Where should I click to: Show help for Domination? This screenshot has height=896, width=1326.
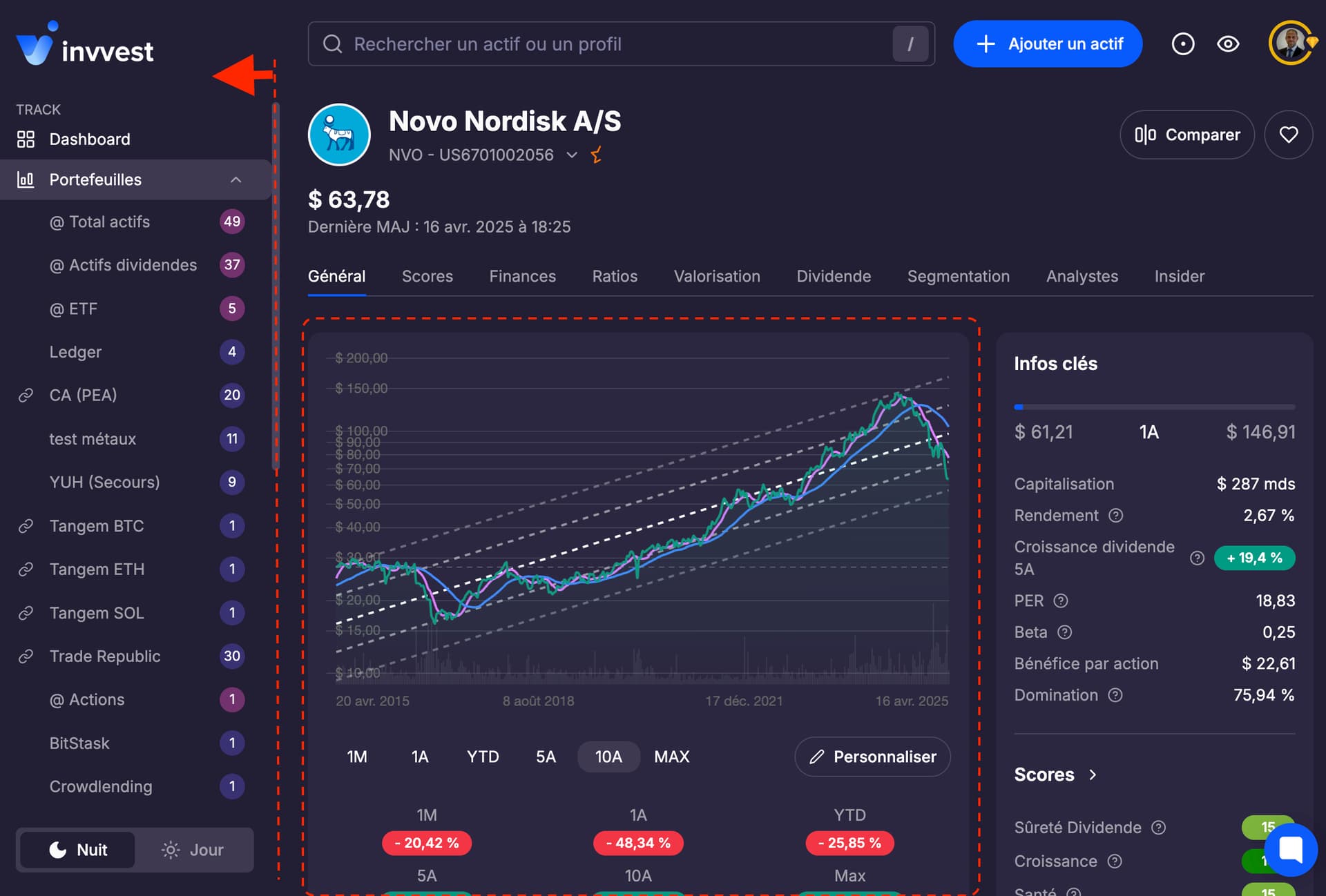pyautogui.click(x=1115, y=695)
